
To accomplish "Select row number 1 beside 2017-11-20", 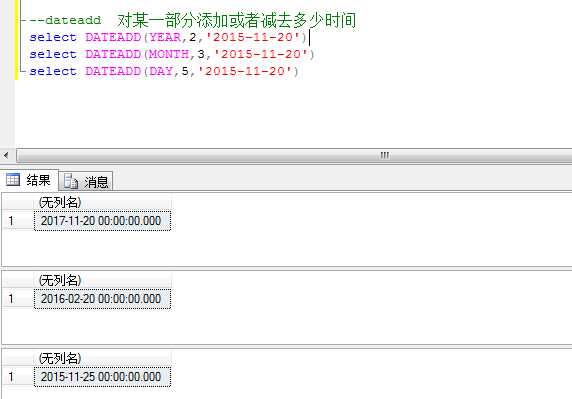I will [17, 221].
